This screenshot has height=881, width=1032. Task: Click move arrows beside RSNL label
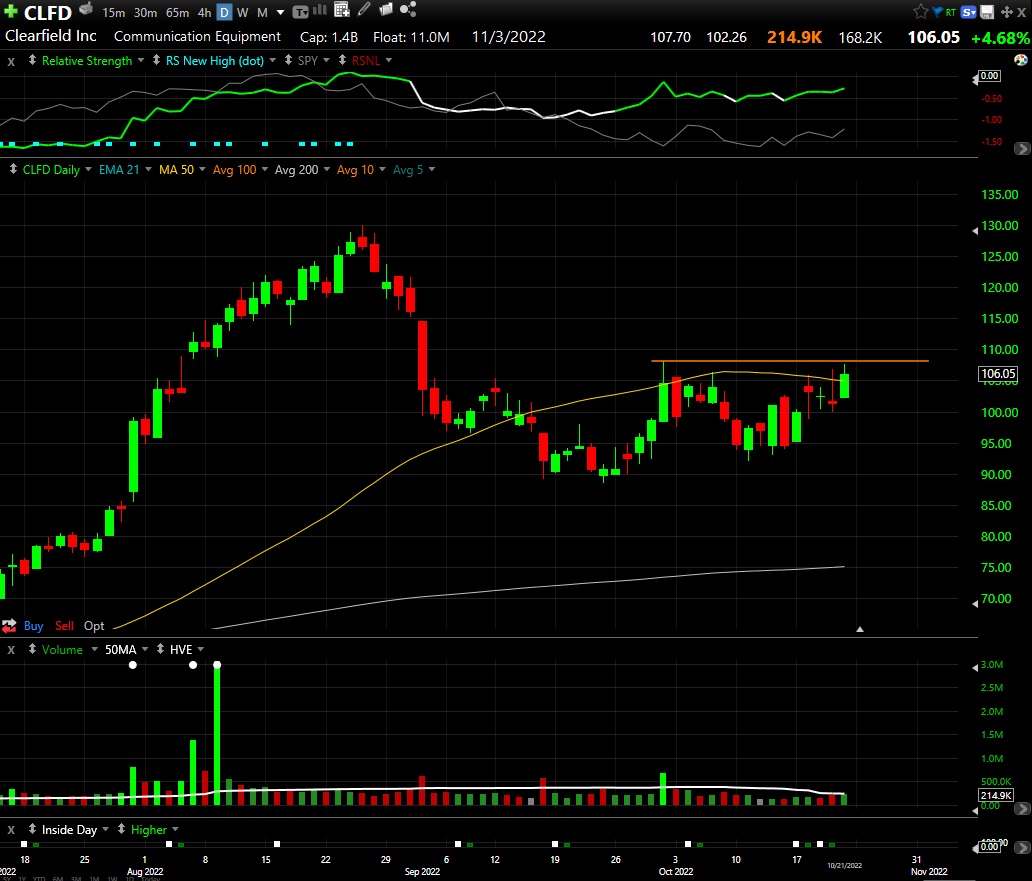coord(342,60)
